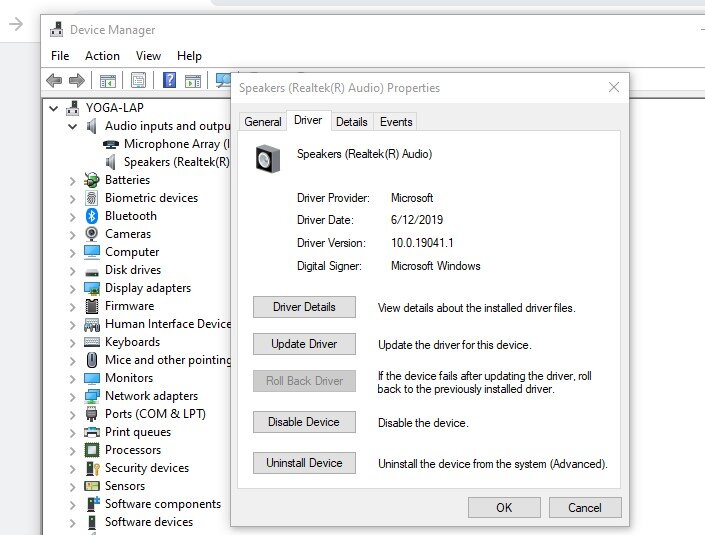The height and width of the screenshot is (535, 705).
Task: Click the Network adapters icon
Action: coord(92,396)
